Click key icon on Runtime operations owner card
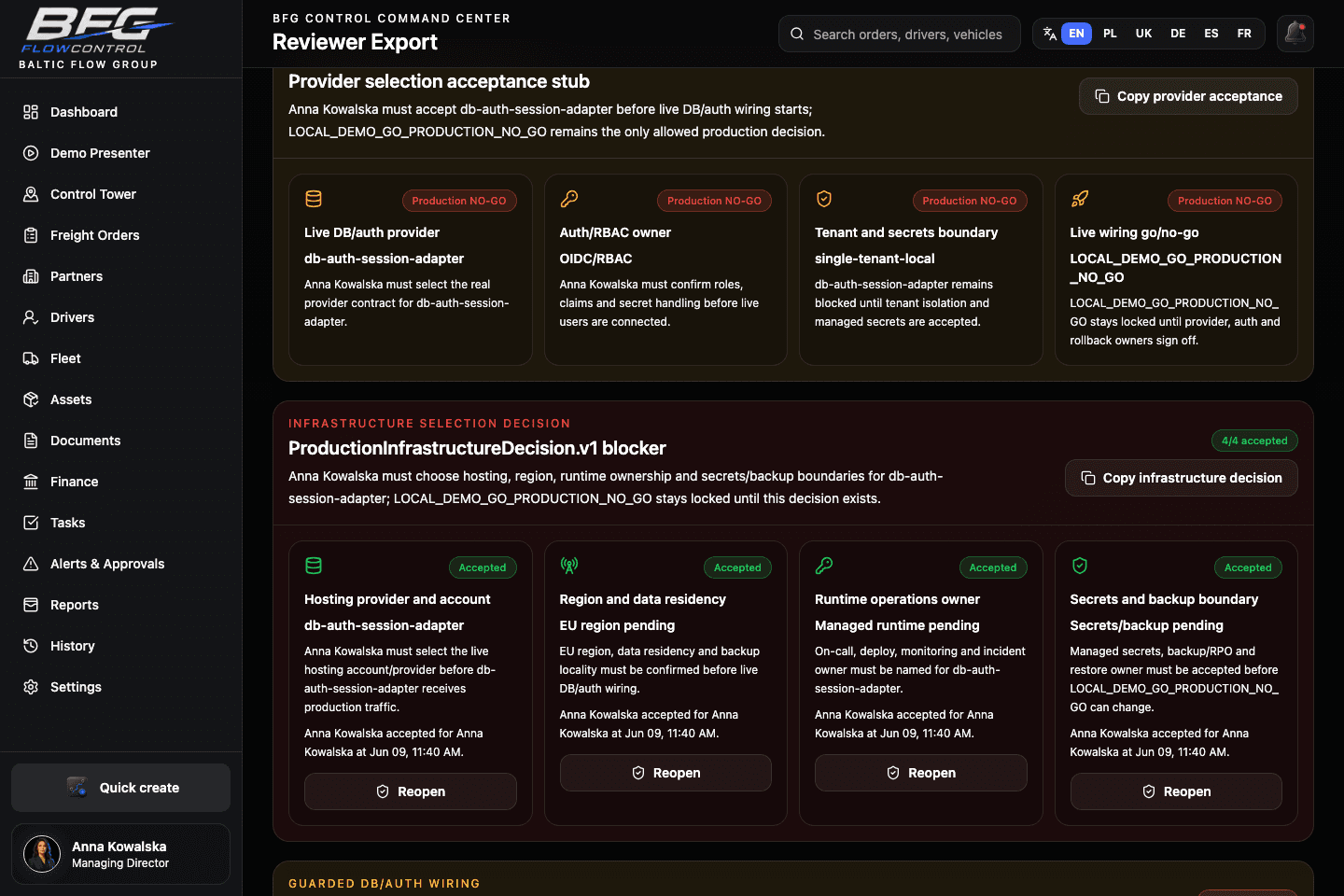 tap(824, 566)
